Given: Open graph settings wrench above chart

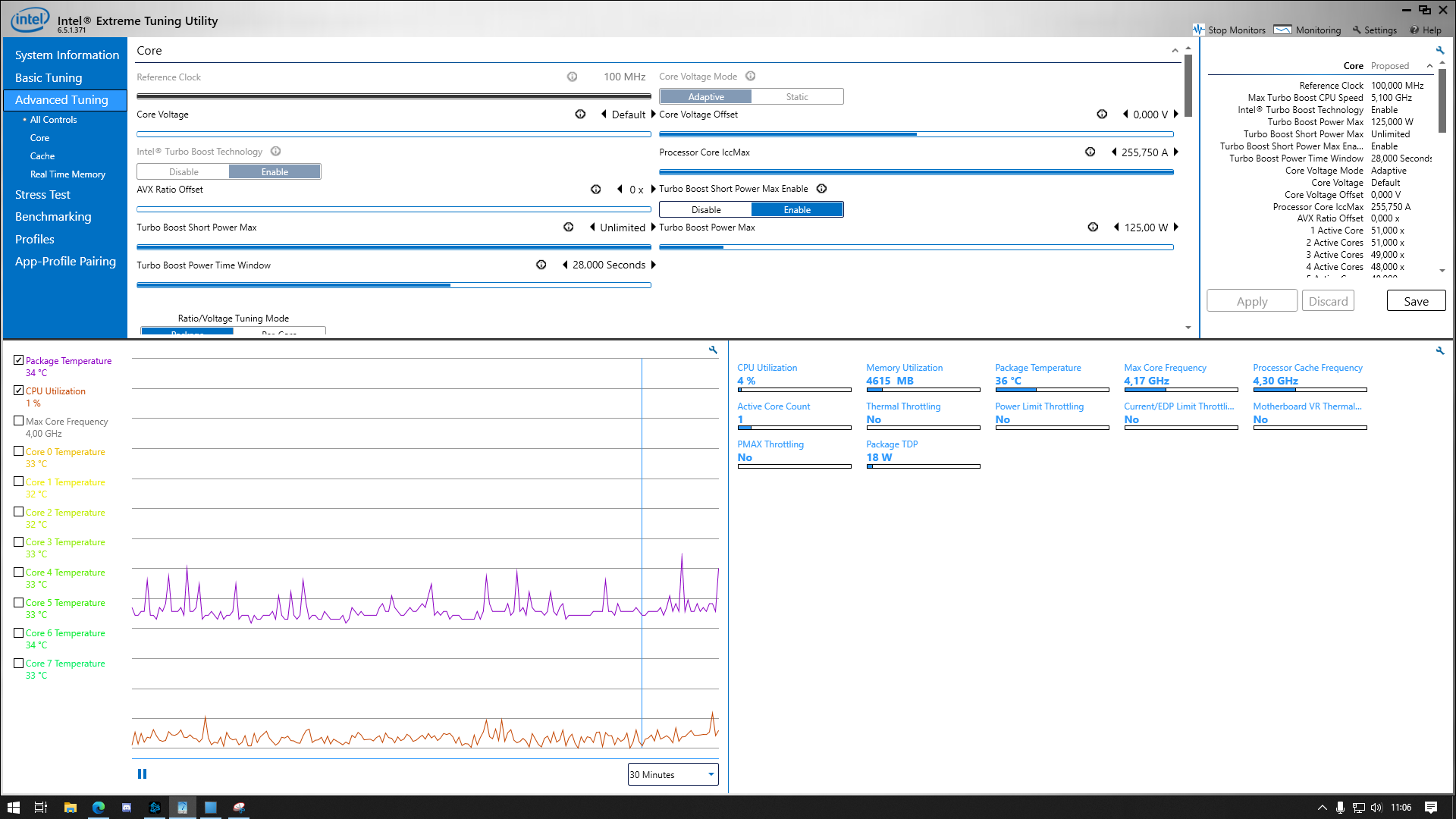Looking at the screenshot, I should click(713, 350).
